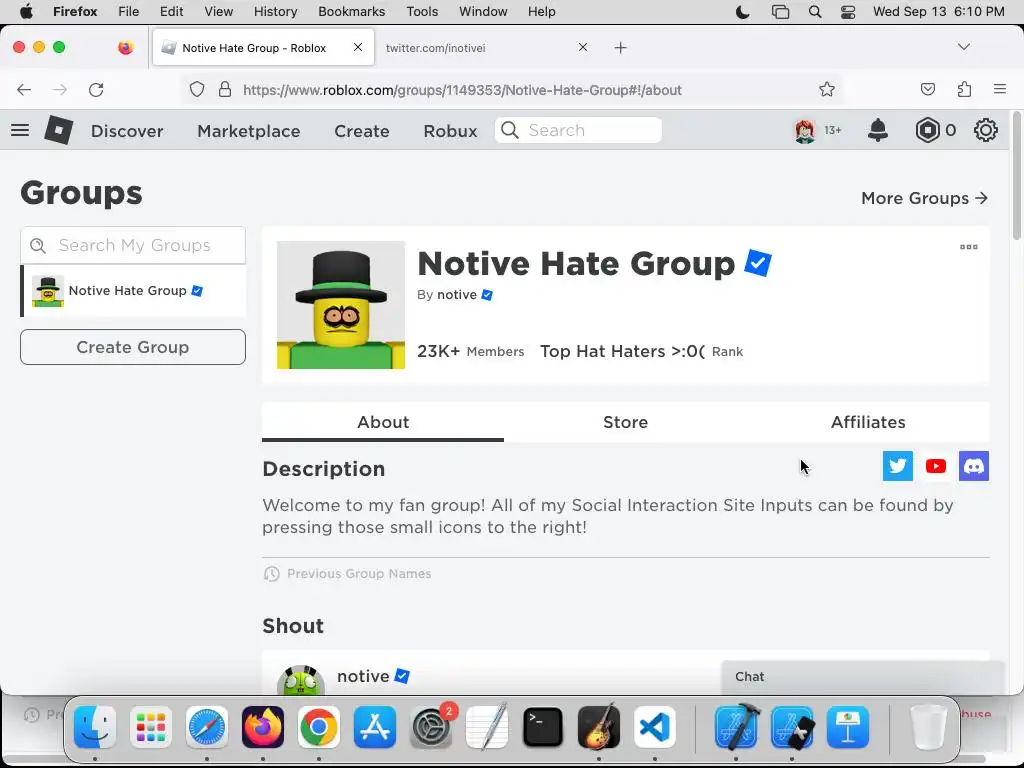Open the group owner notive link
Image resolution: width=1024 pixels, height=768 pixels.
456,295
